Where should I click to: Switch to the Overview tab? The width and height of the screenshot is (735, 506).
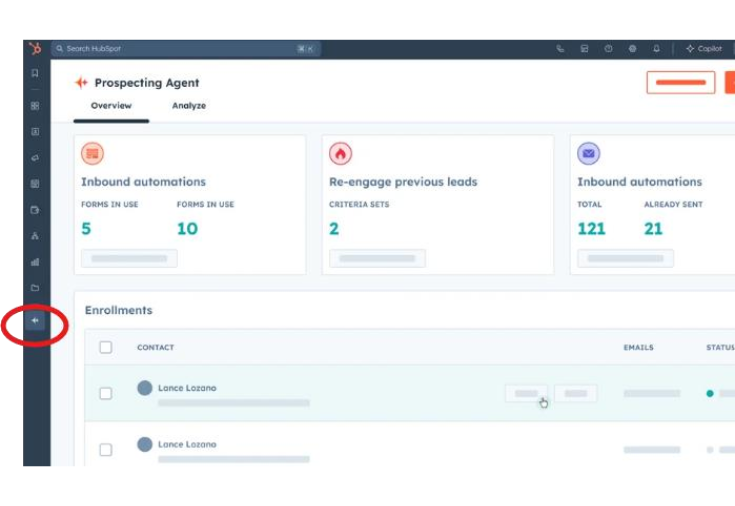(111, 106)
